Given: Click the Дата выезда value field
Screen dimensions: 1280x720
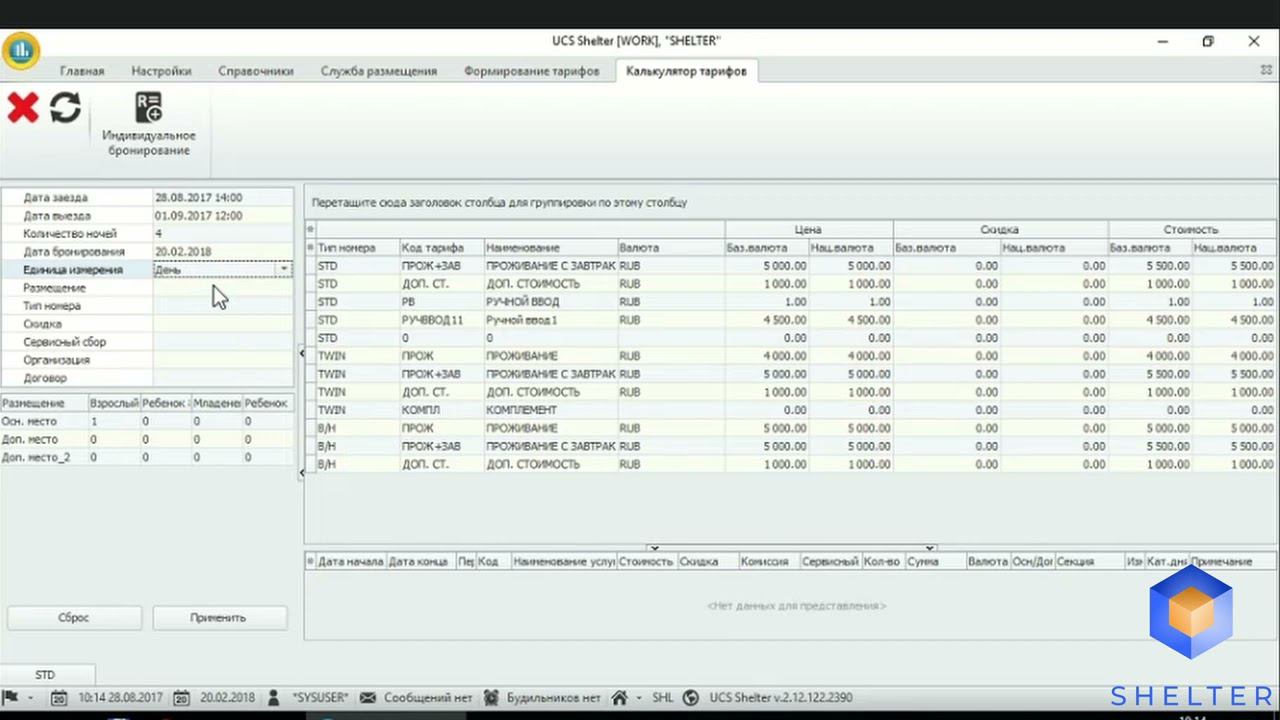Looking at the screenshot, I should (x=222, y=215).
